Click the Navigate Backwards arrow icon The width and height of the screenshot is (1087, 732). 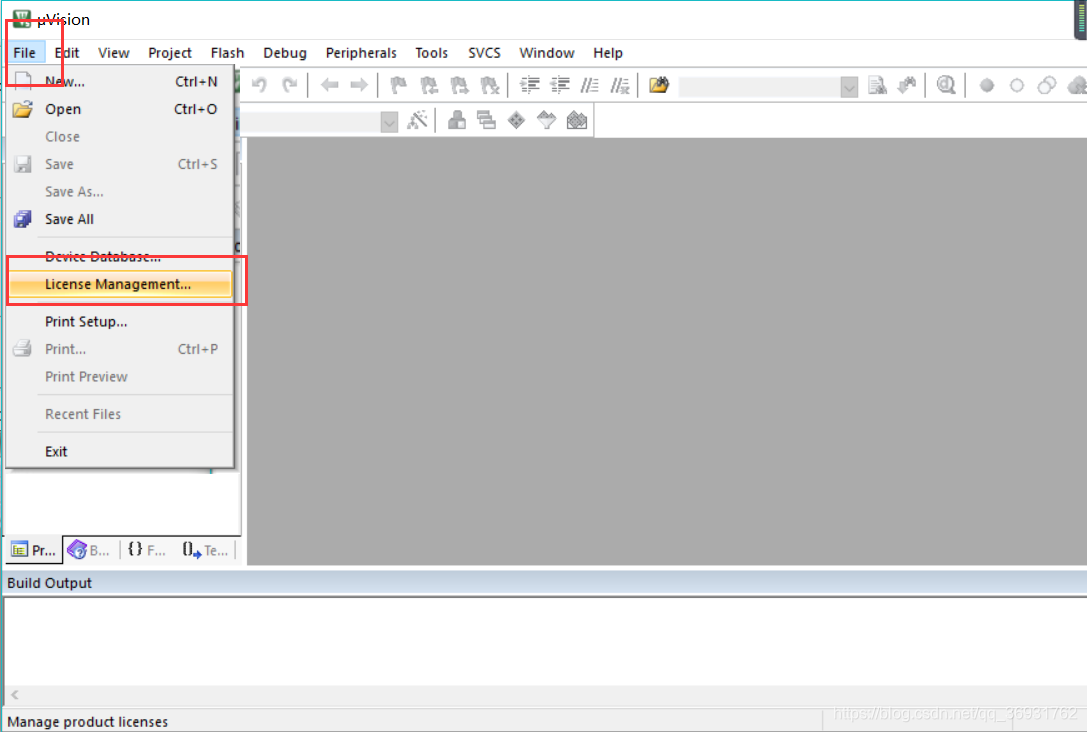pos(329,85)
